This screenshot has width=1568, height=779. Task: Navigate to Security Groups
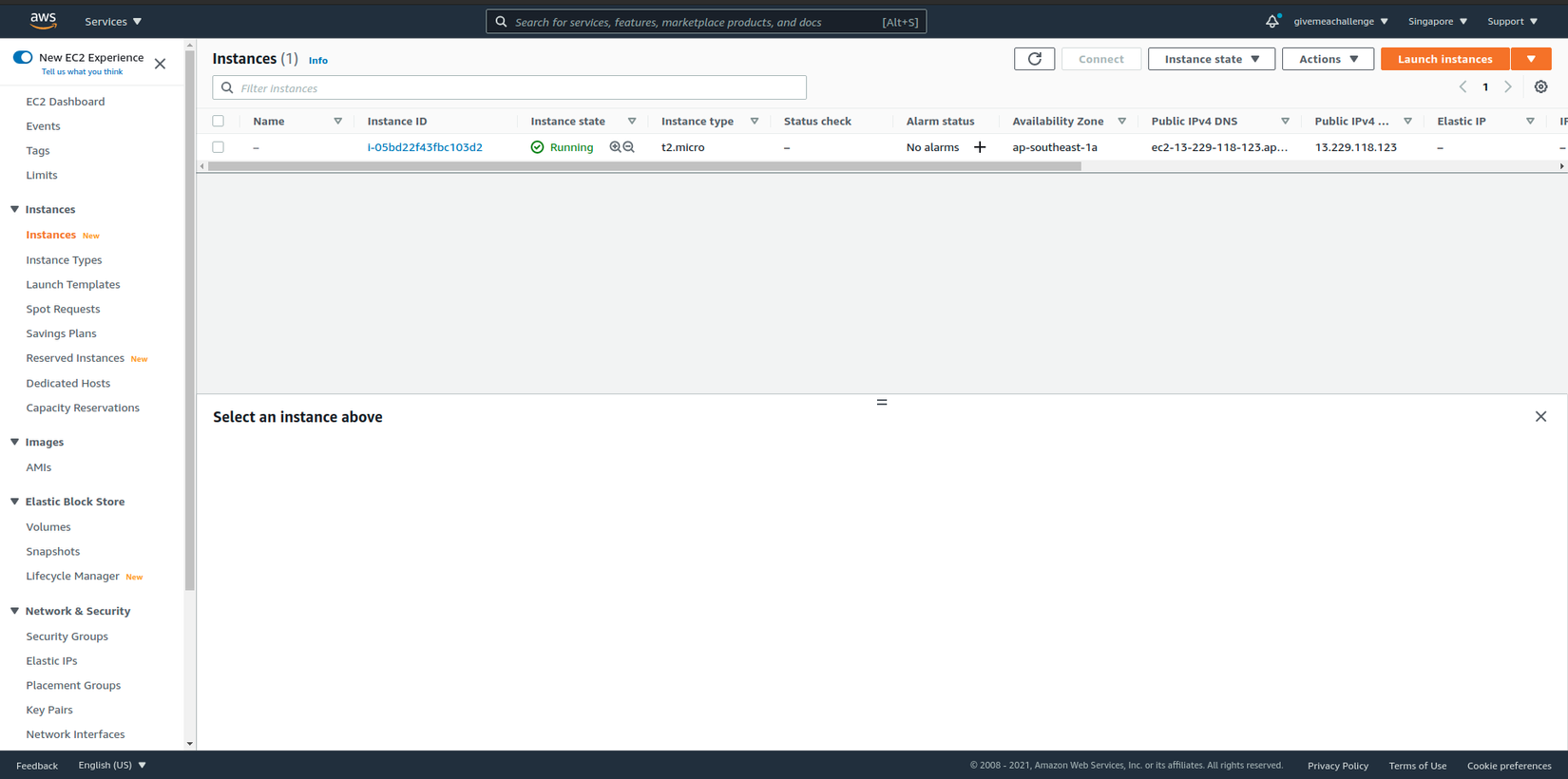point(67,636)
